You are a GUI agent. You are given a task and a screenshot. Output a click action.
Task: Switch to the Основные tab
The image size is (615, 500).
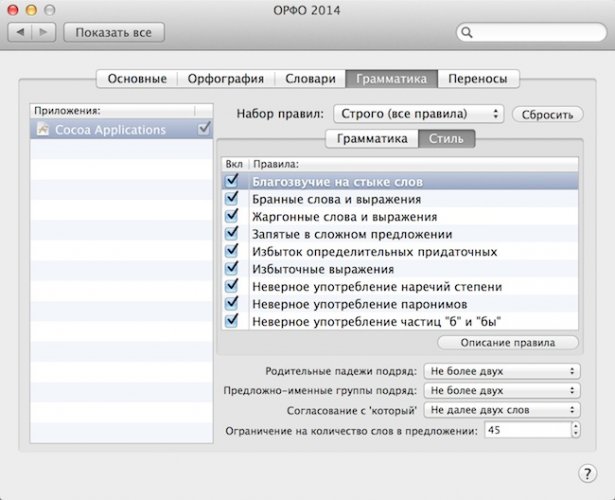tap(137, 79)
